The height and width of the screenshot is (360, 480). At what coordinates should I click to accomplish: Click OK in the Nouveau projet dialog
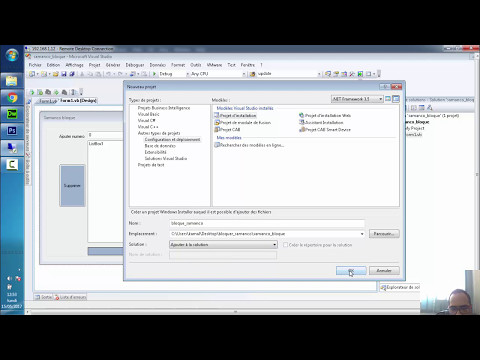pyautogui.click(x=351, y=271)
